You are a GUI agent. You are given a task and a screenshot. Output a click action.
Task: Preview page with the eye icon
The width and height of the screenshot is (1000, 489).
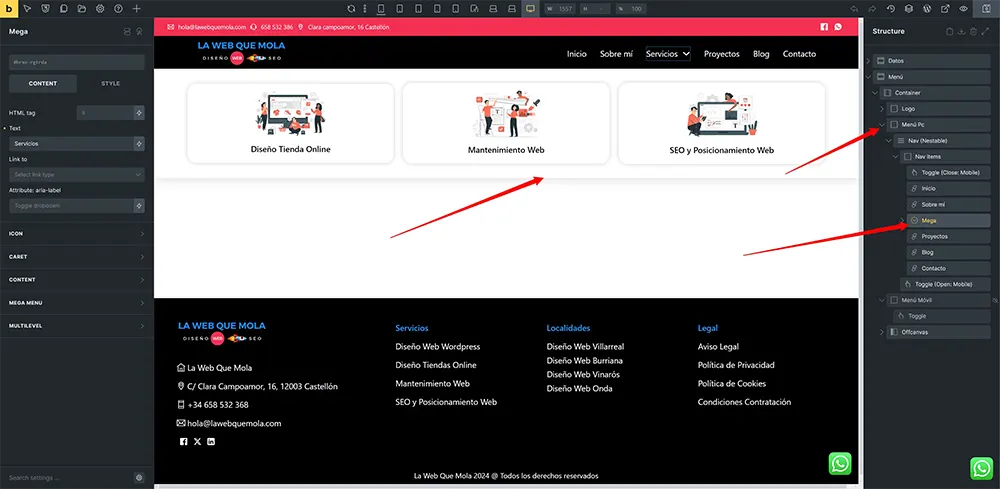pos(964,8)
